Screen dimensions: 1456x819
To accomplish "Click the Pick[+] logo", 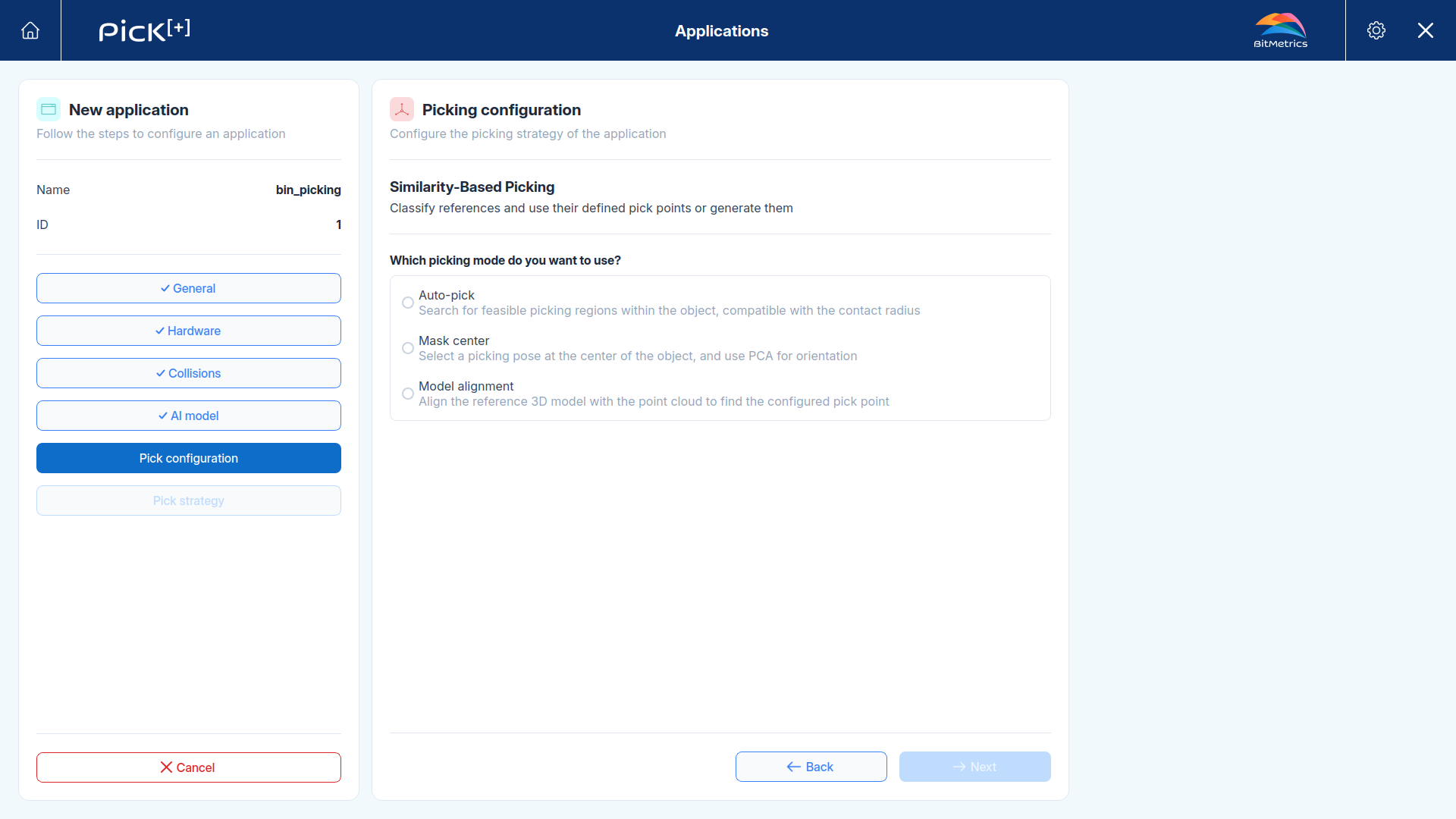I will coord(144,30).
